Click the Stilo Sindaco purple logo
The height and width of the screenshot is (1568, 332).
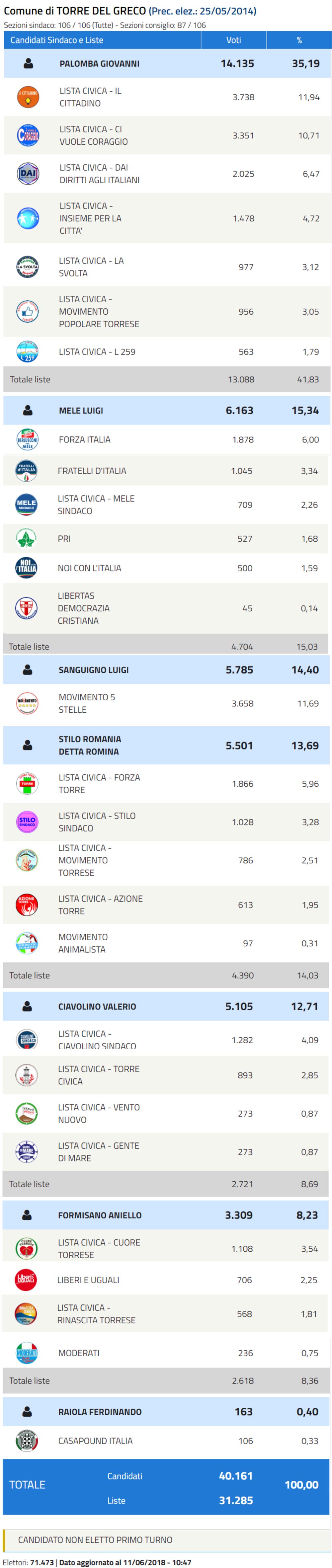tap(28, 822)
